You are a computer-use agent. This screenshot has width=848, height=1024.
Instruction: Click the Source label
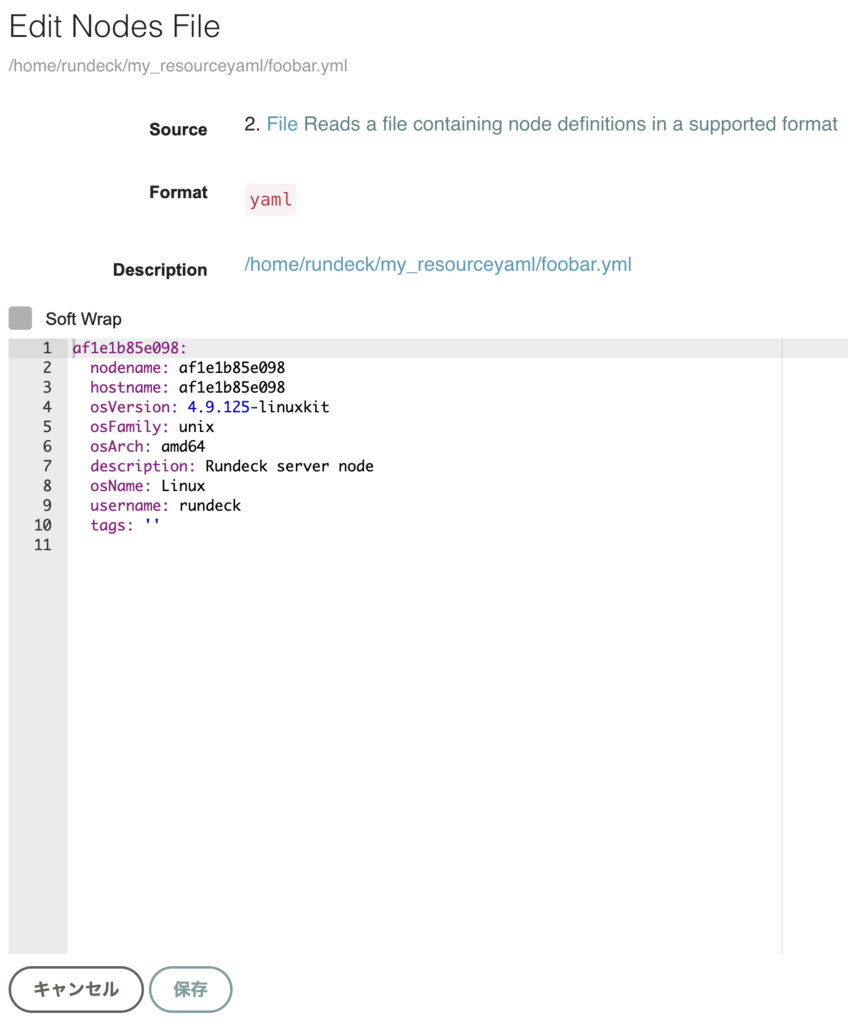click(x=178, y=129)
